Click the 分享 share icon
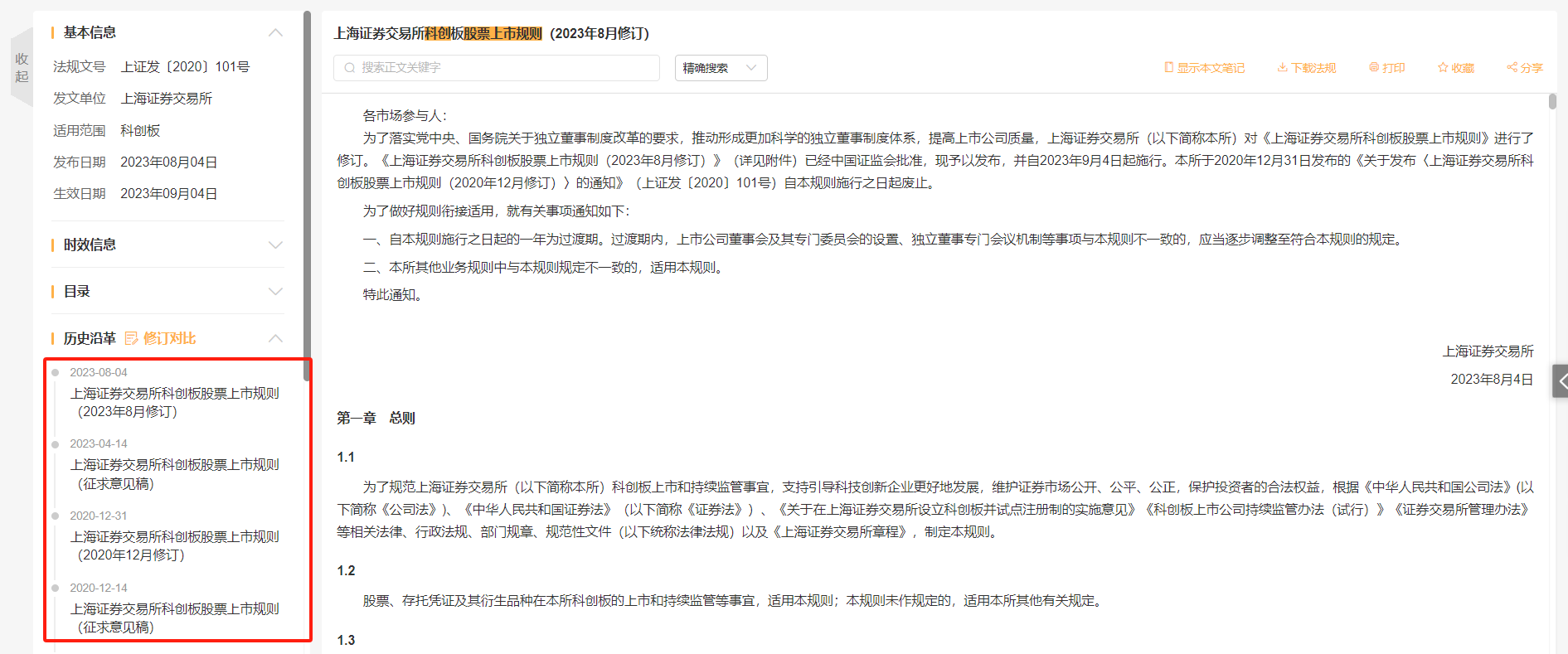The width and height of the screenshot is (1568, 654). click(1512, 67)
